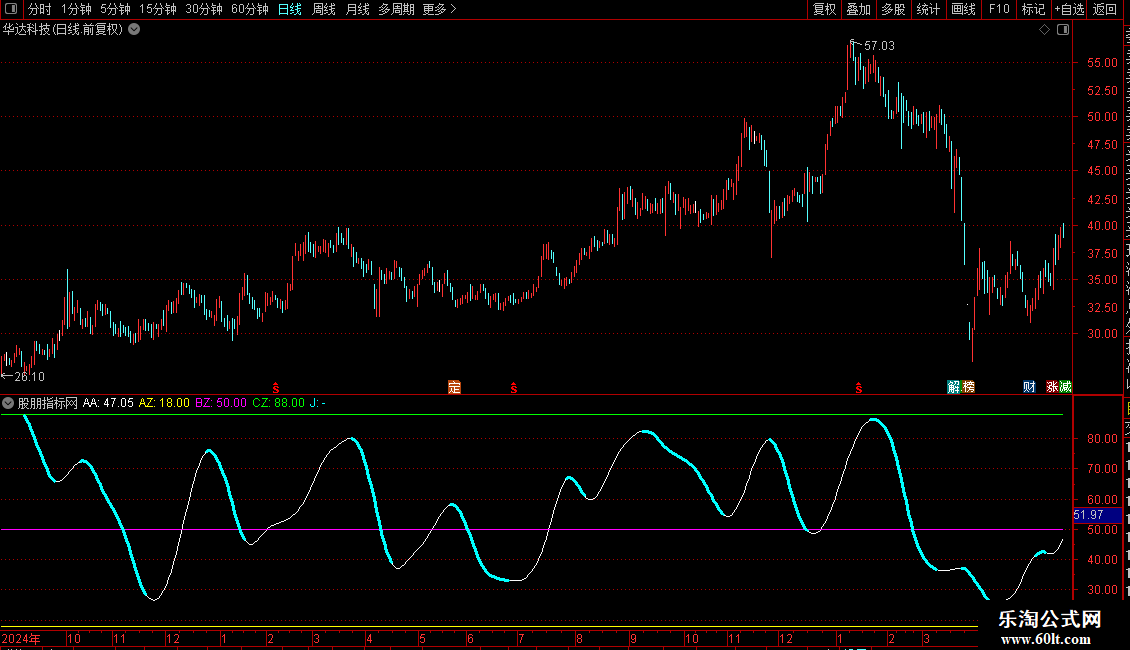This screenshot has width=1130, height=650.
Task: Click the 榜 event badge
Action: coord(968,387)
